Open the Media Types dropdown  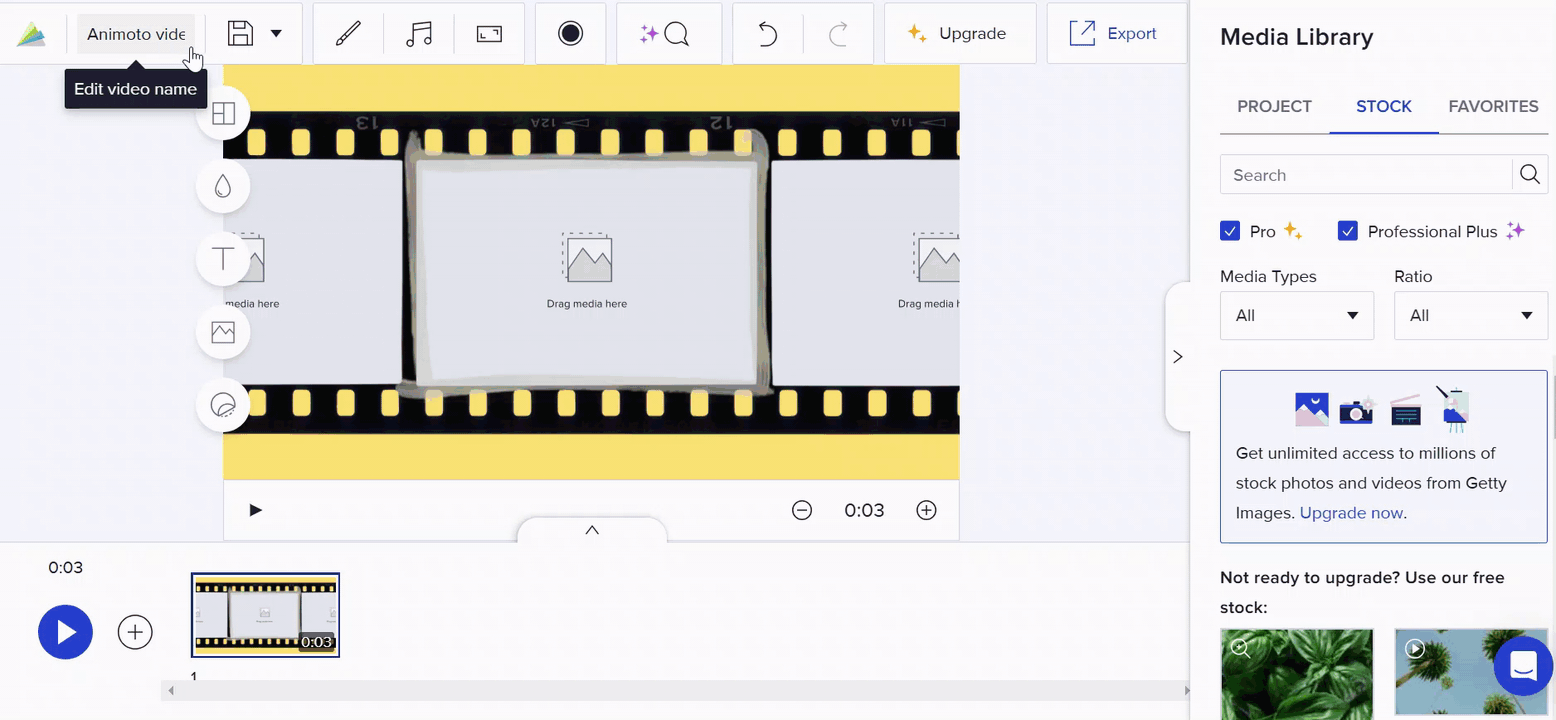tap(1296, 315)
